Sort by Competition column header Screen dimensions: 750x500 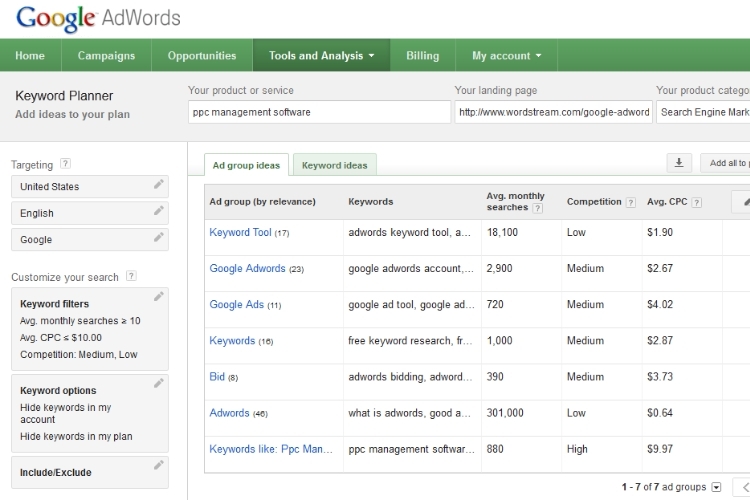[x=594, y=202]
